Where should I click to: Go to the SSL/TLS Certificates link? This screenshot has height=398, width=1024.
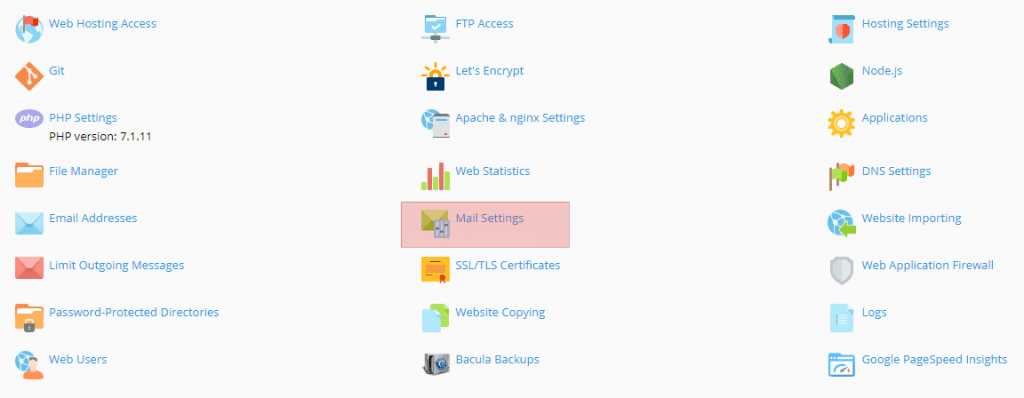pos(508,265)
